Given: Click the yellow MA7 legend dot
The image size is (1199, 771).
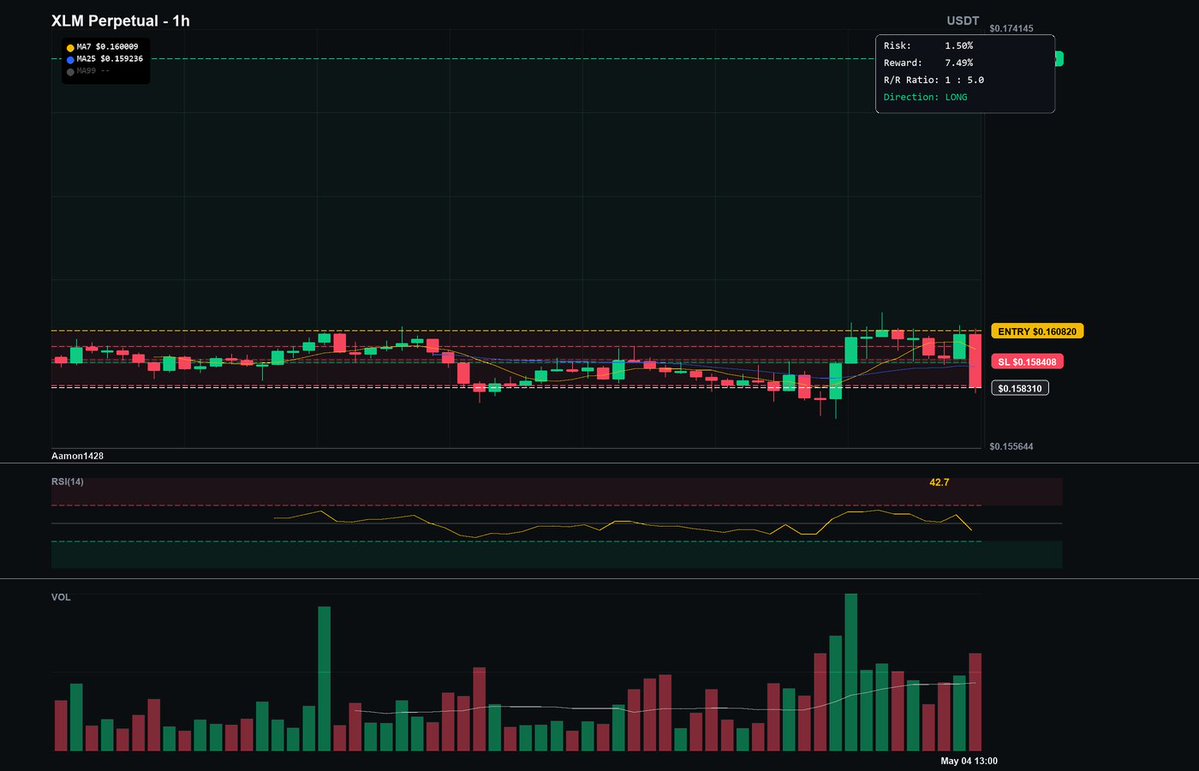Looking at the screenshot, I should tap(70, 47).
